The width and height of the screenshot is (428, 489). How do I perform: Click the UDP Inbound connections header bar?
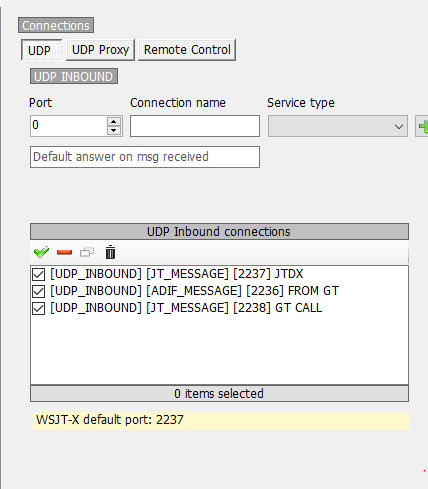(x=219, y=232)
